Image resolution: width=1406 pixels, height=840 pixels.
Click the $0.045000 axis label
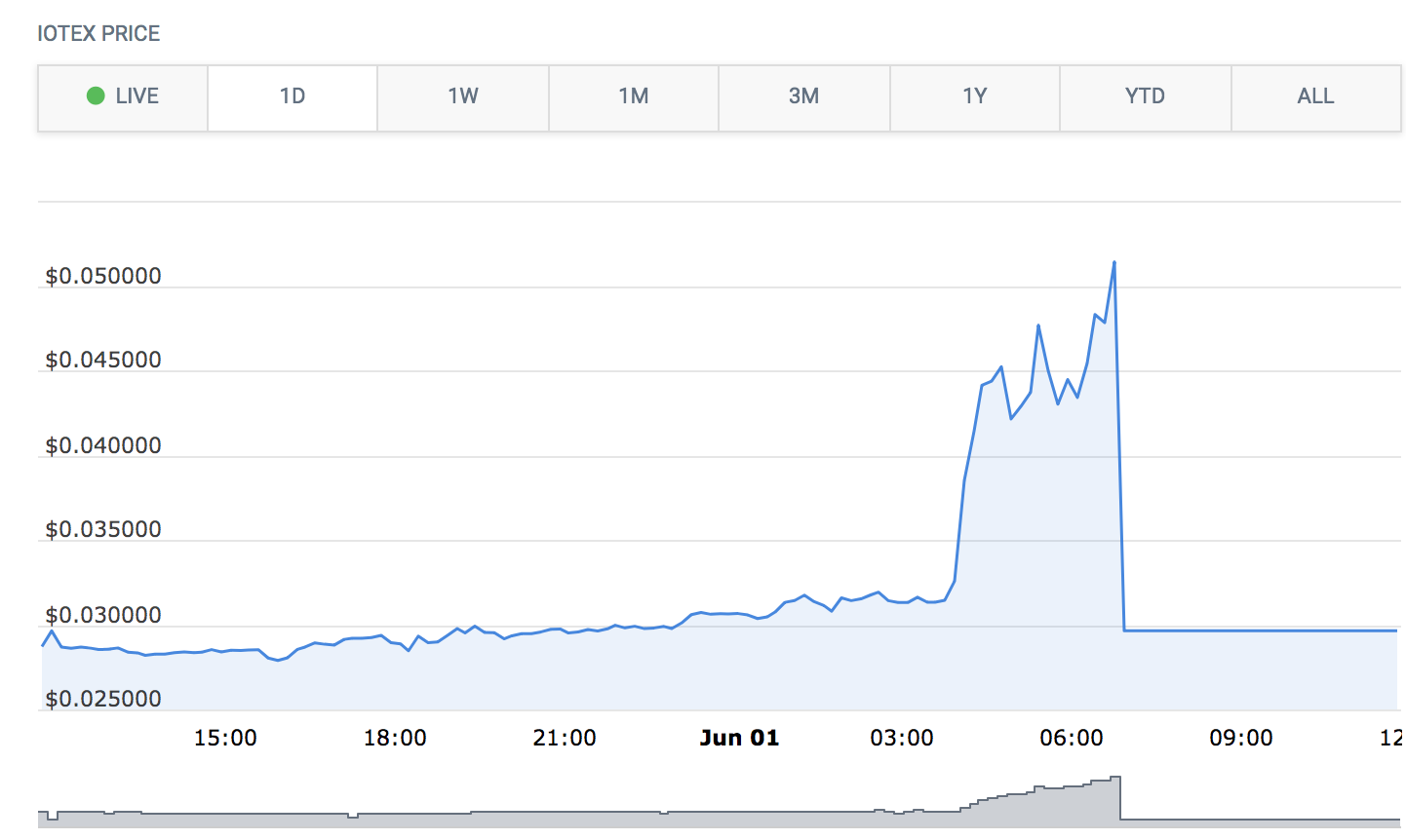pos(103,361)
